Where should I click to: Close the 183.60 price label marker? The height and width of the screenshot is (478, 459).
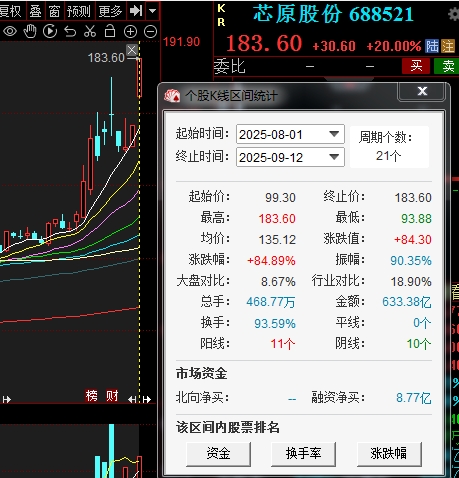(x=132, y=50)
